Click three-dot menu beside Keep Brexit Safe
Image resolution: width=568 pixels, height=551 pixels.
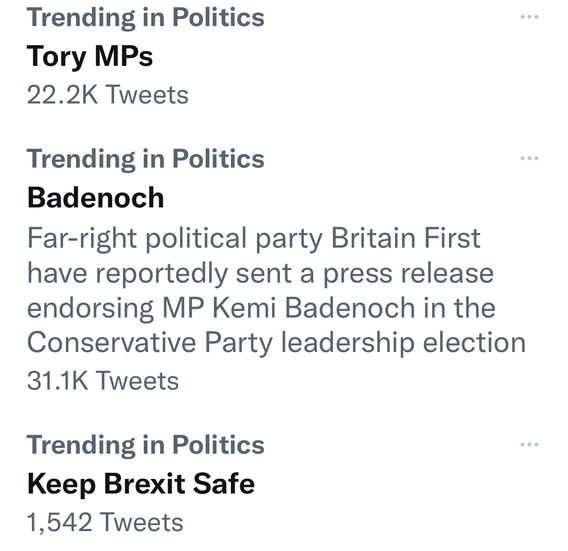[x=529, y=444]
